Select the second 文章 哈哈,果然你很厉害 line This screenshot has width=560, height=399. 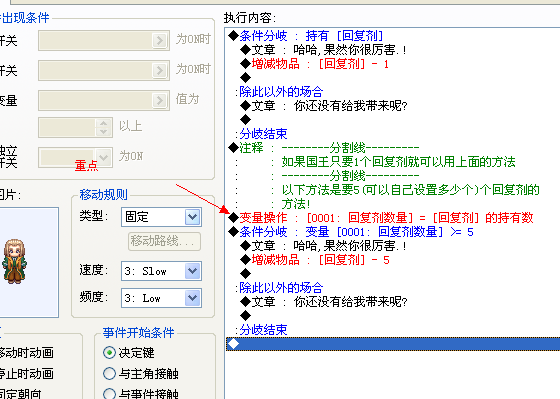[324, 246]
